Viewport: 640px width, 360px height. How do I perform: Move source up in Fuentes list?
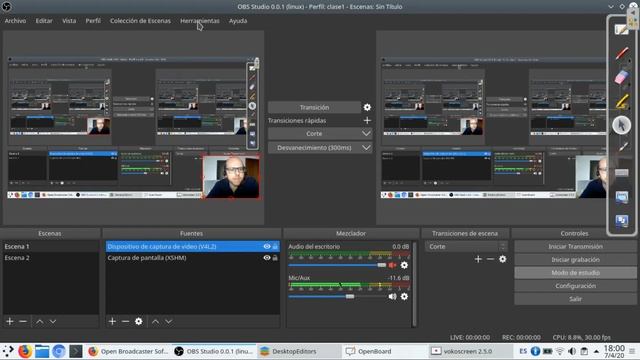point(156,322)
